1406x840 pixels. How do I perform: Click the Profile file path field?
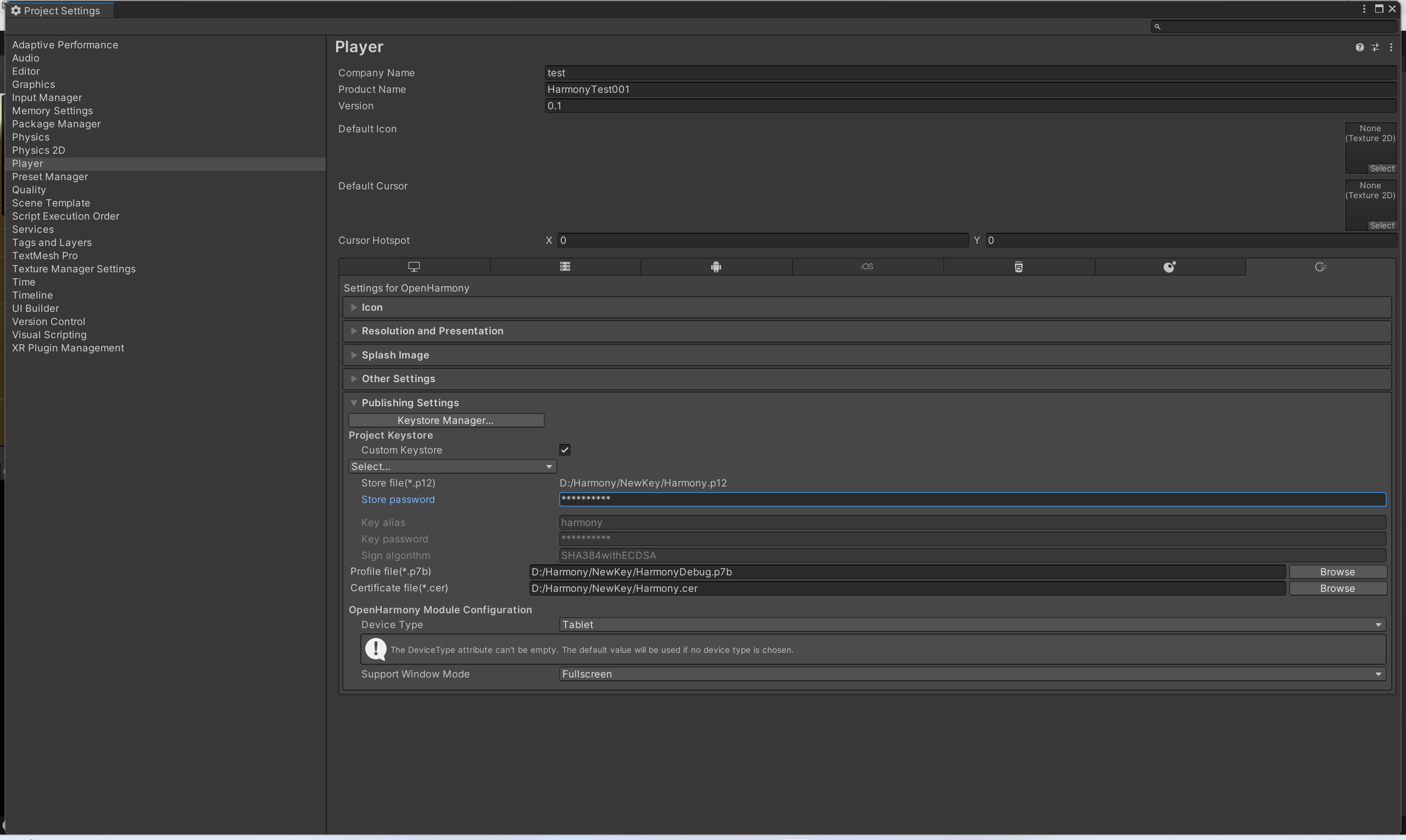907,572
